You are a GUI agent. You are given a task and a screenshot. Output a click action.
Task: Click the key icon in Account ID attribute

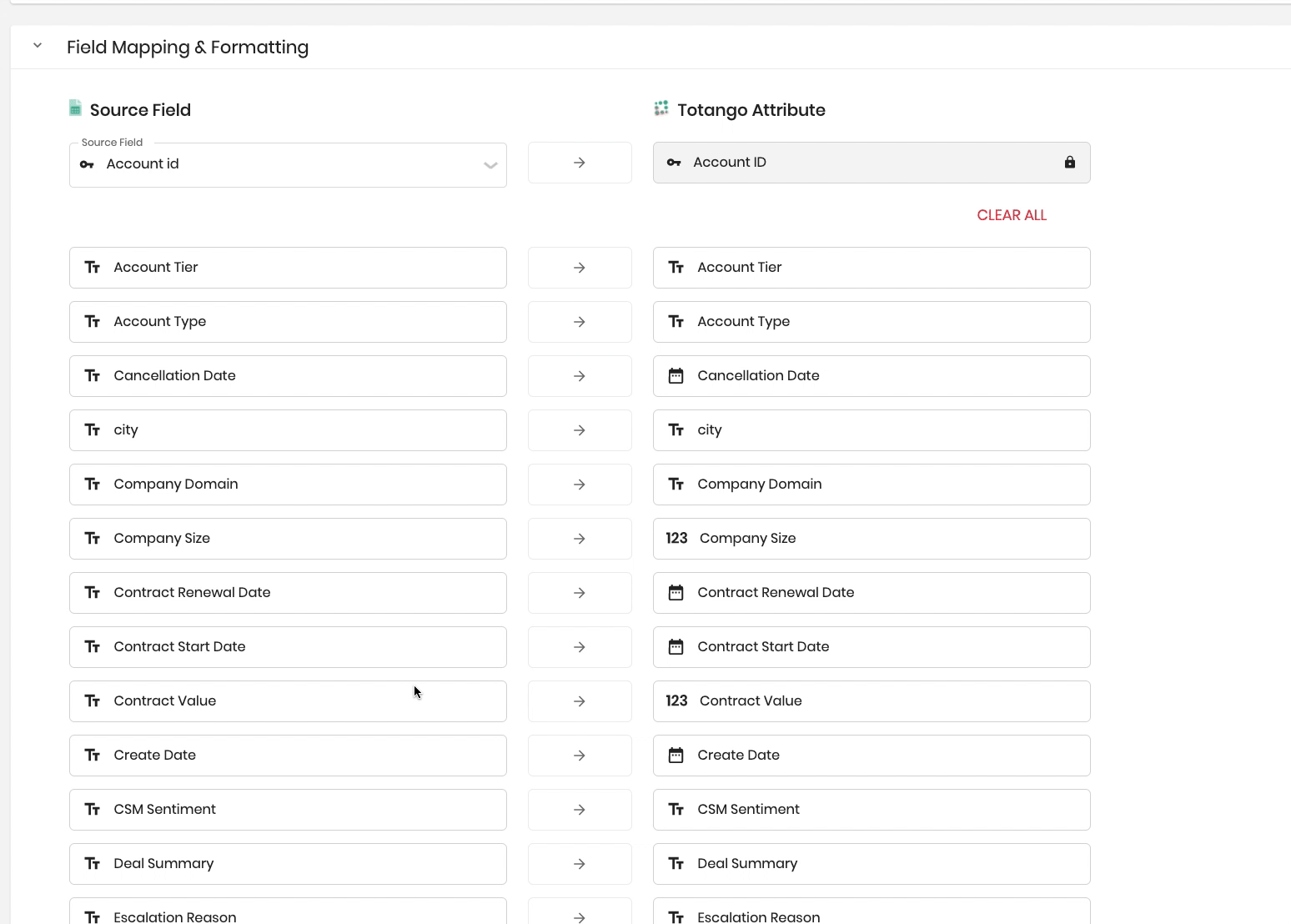674,163
